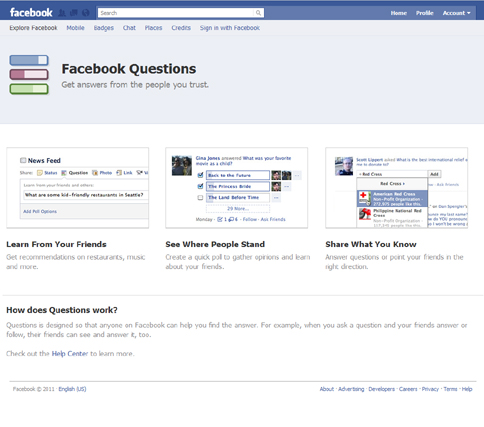Open the Mobile tab
This screenshot has width=484, height=427.
pos(75,28)
